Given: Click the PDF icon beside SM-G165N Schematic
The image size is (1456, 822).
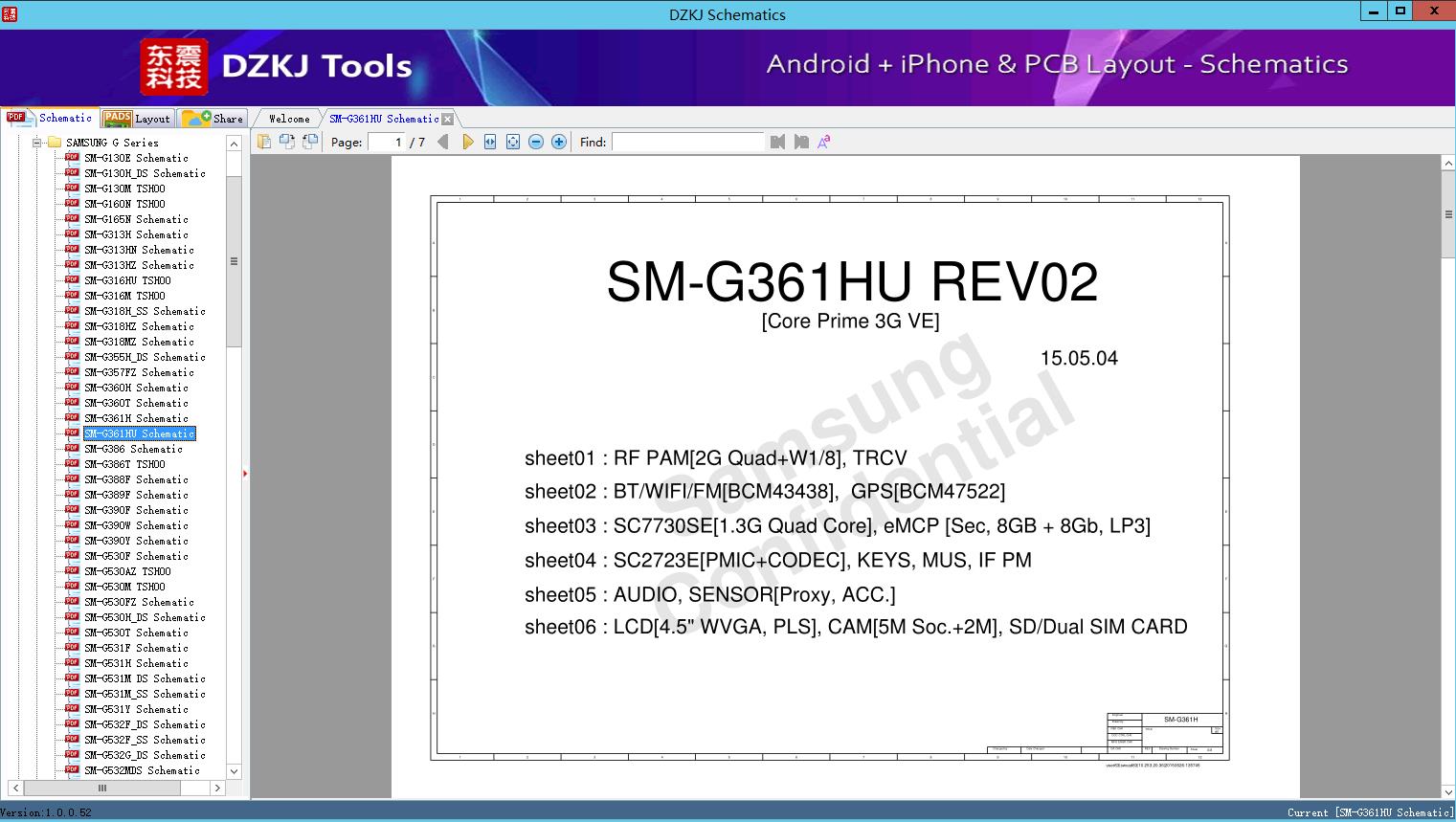Looking at the screenshot, I should point(72,219).
